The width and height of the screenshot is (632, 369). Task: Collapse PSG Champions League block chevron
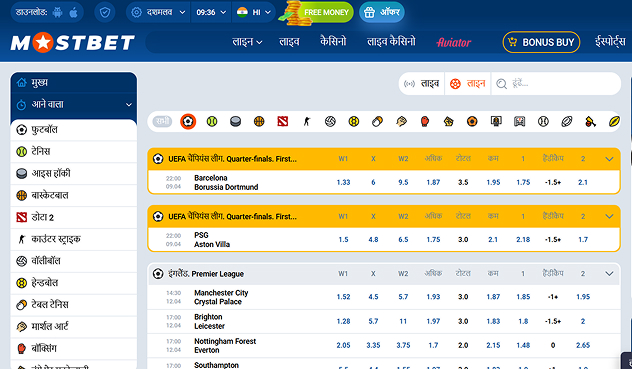click(609, 216)
